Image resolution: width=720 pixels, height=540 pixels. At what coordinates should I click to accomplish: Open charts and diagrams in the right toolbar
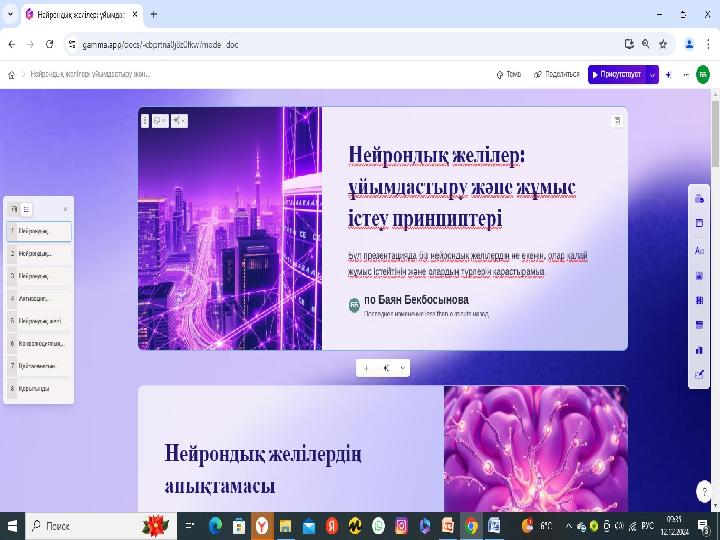(699, 350)
